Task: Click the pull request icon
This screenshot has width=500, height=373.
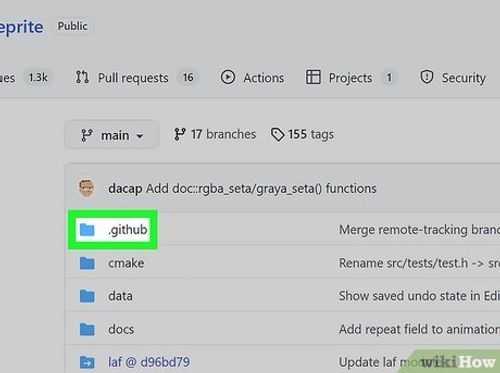Action: tap(82, 77)
